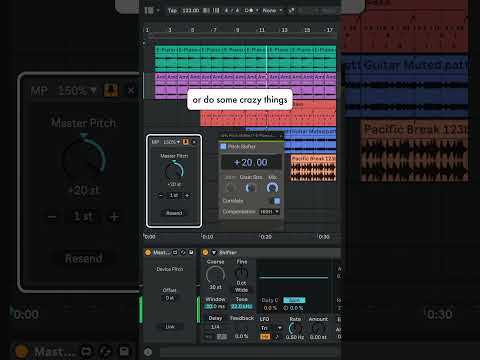Click the Grain Size knob

coord(251,188)
